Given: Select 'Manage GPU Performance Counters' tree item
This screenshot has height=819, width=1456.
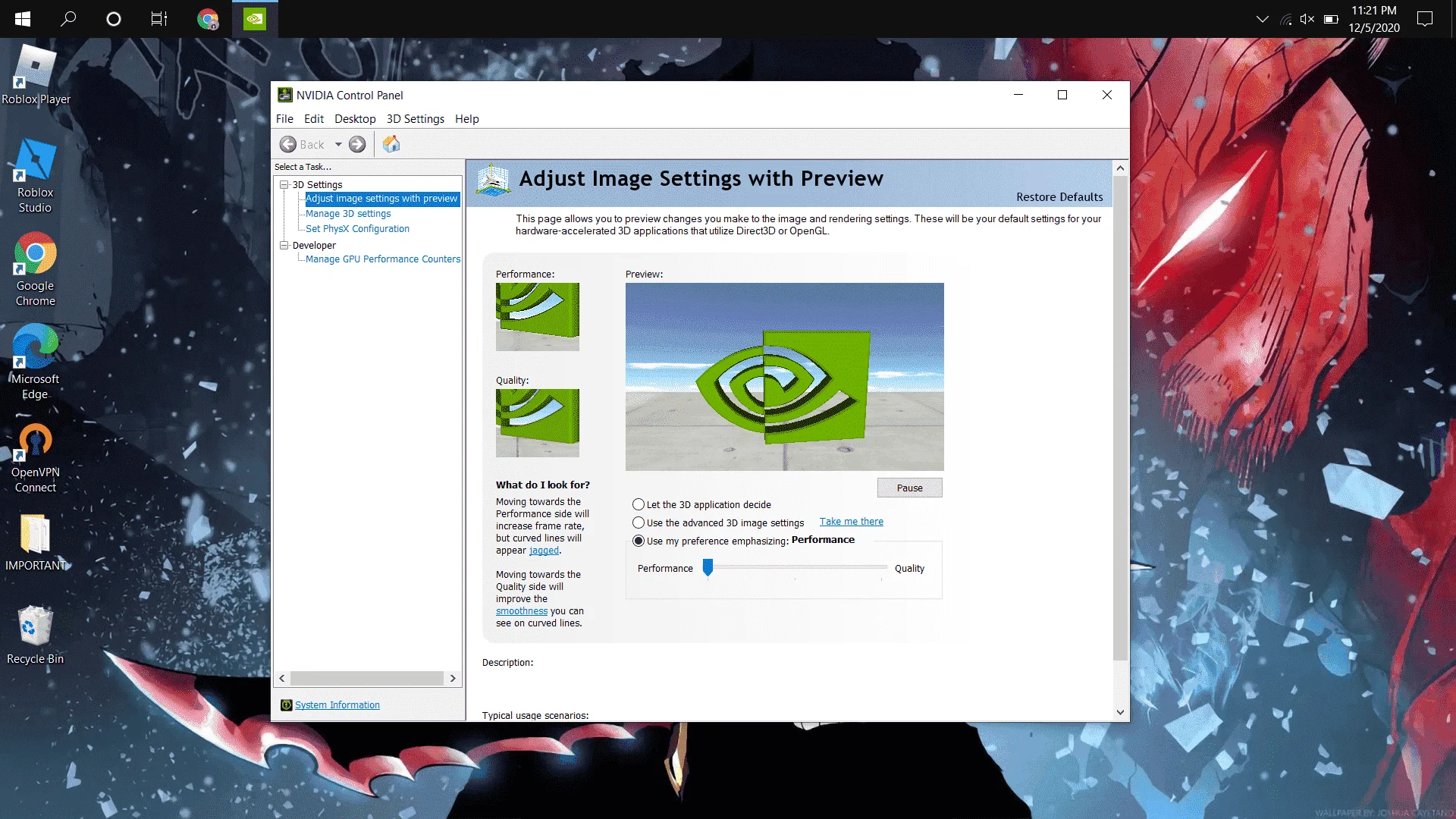Looking at the screenshot, I should point(383,259).
